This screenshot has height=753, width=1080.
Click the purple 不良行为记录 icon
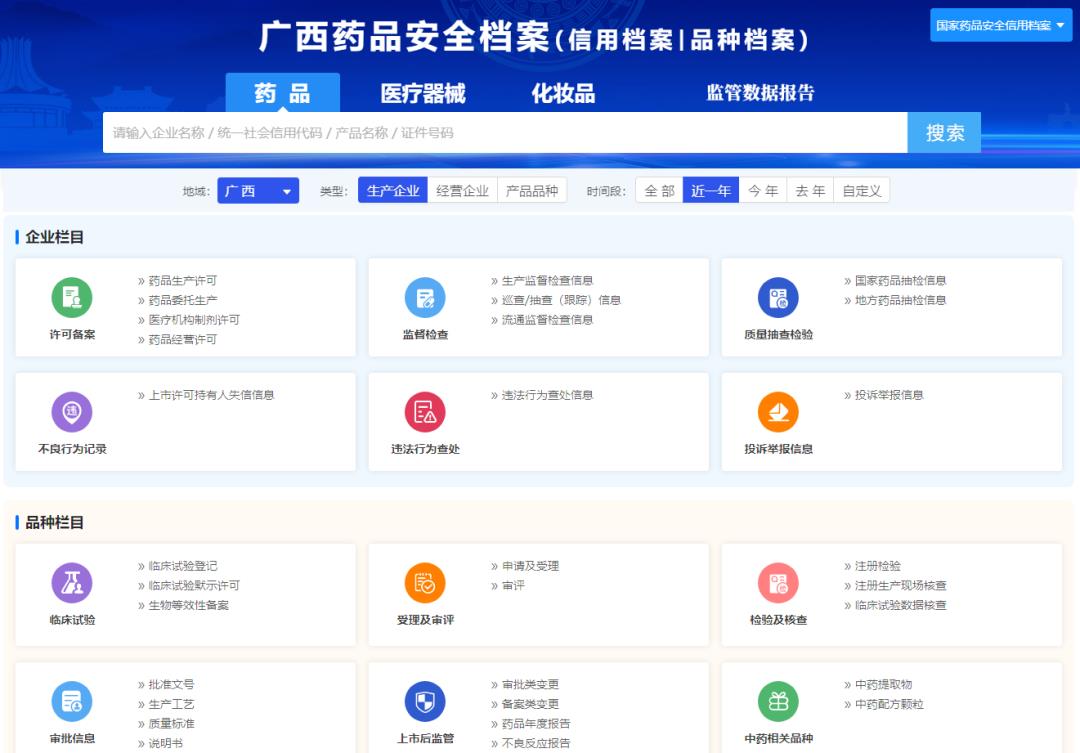point(72,412)
